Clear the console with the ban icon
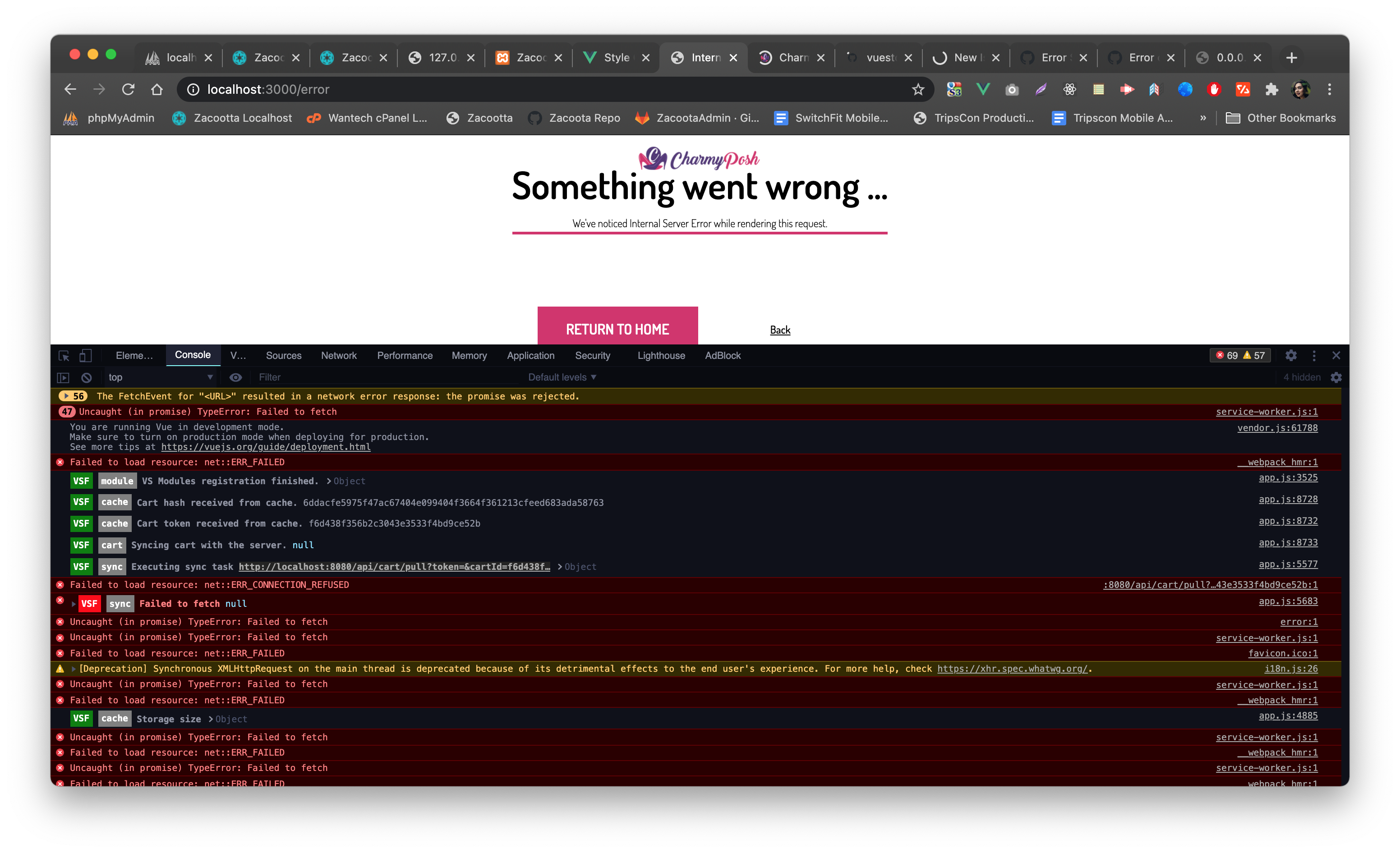This screenshot has width=1400, height=853. tap(86, 377)
